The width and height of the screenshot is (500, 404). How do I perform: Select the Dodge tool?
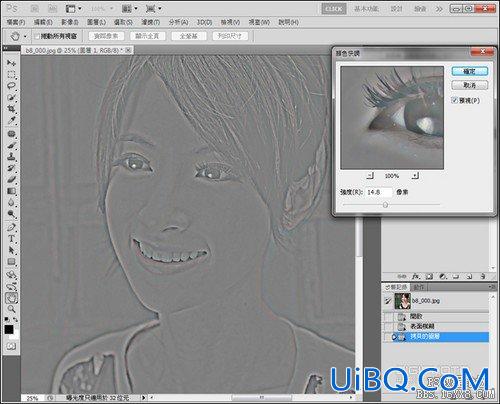tap(11, 214)
